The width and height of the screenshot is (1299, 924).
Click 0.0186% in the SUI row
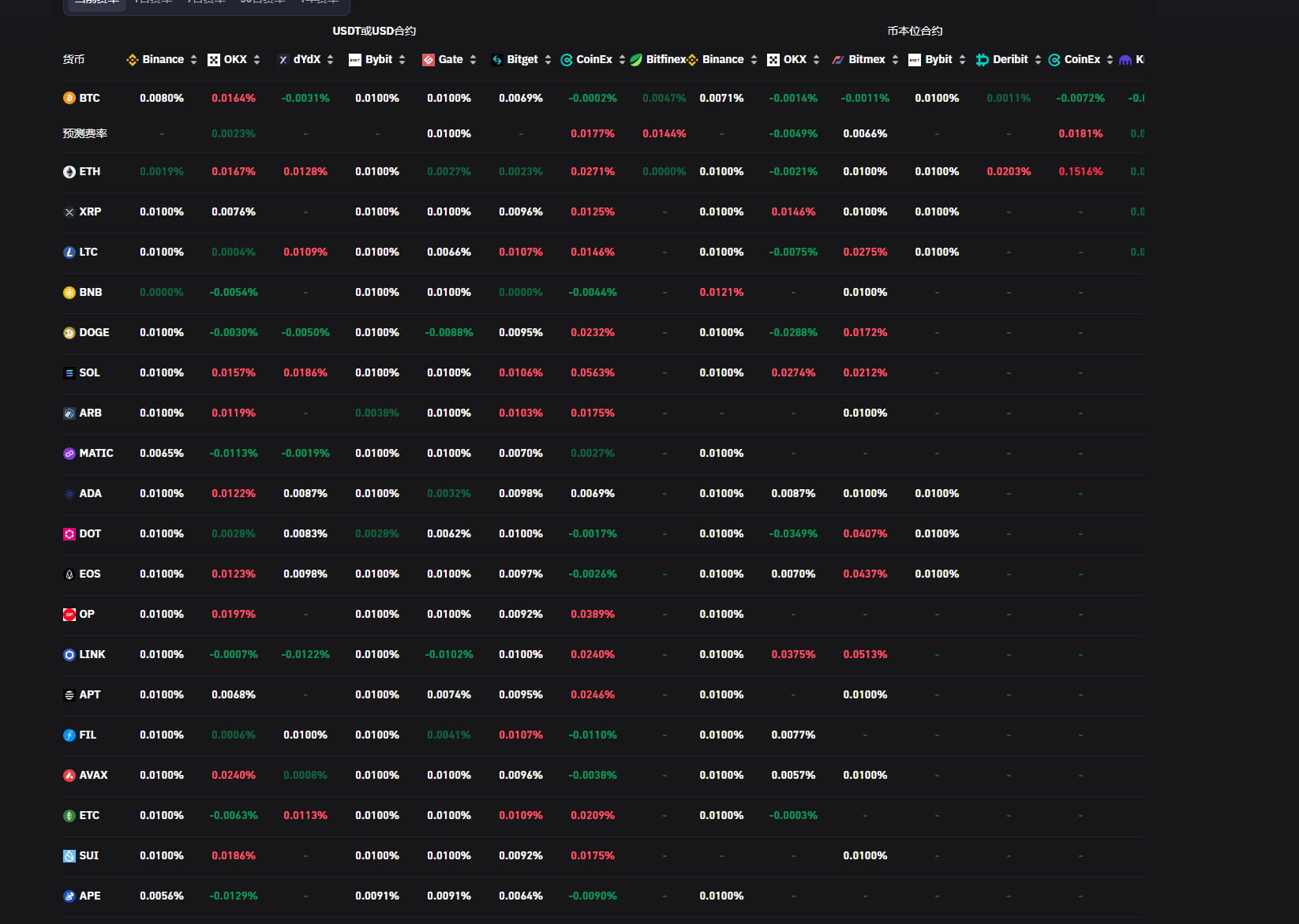tap(234, 855)
